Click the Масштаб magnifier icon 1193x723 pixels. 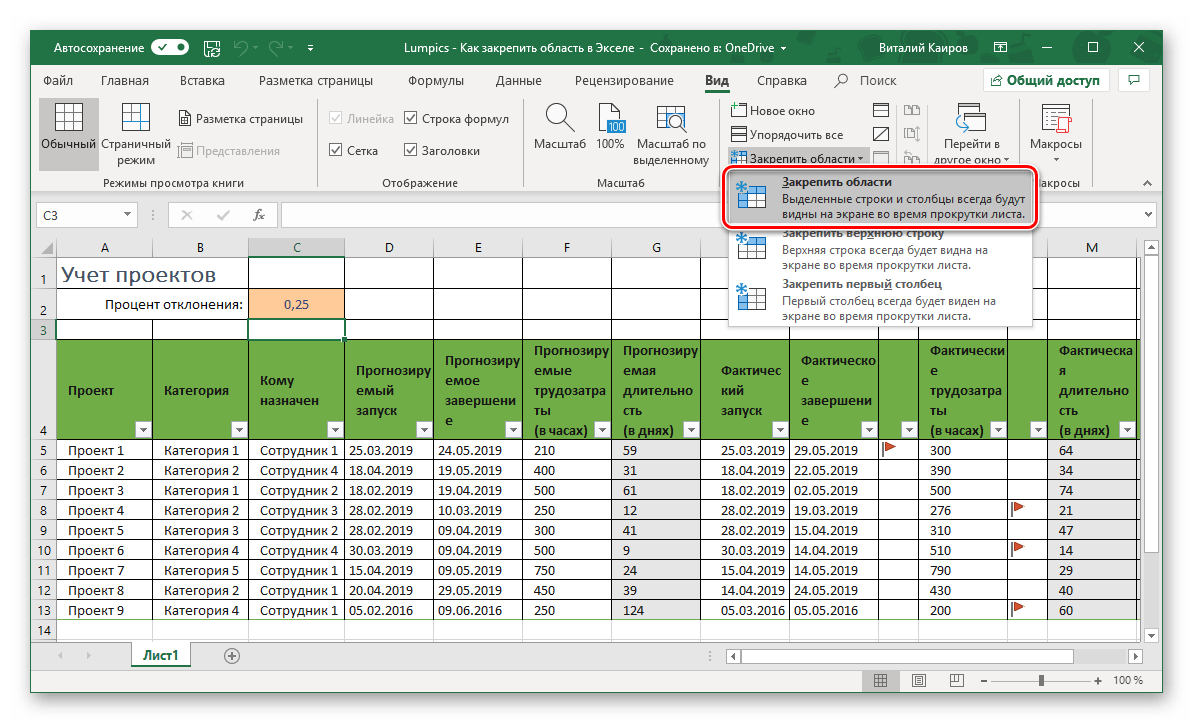pyautogui.click(x=559, y=118)
